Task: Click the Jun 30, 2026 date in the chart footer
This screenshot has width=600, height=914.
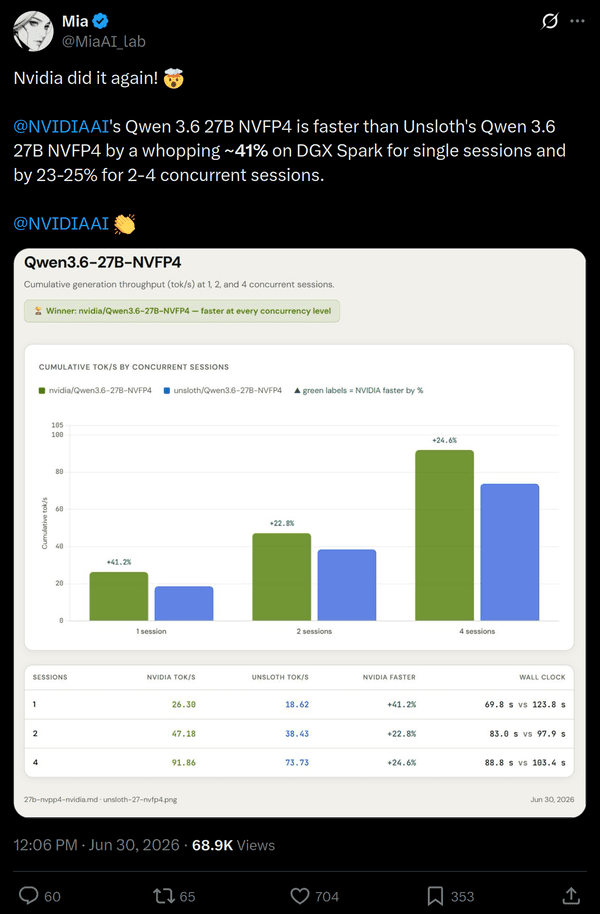Action: click(552, 799)
